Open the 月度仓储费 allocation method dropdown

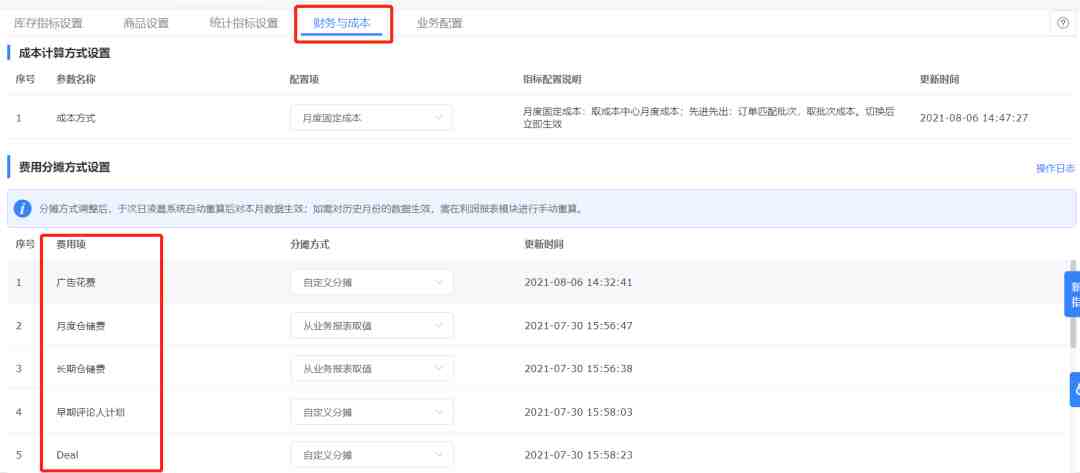point(371,326)
